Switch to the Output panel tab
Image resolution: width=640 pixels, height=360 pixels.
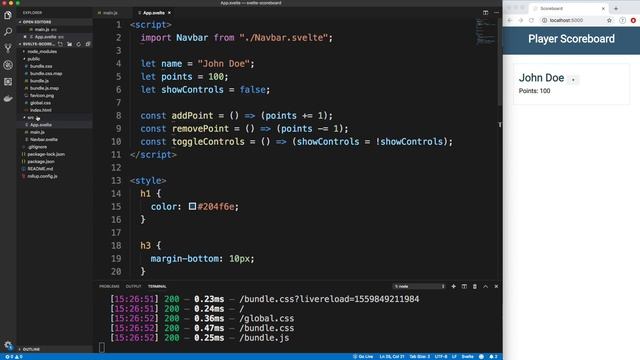tap(133, 287)
